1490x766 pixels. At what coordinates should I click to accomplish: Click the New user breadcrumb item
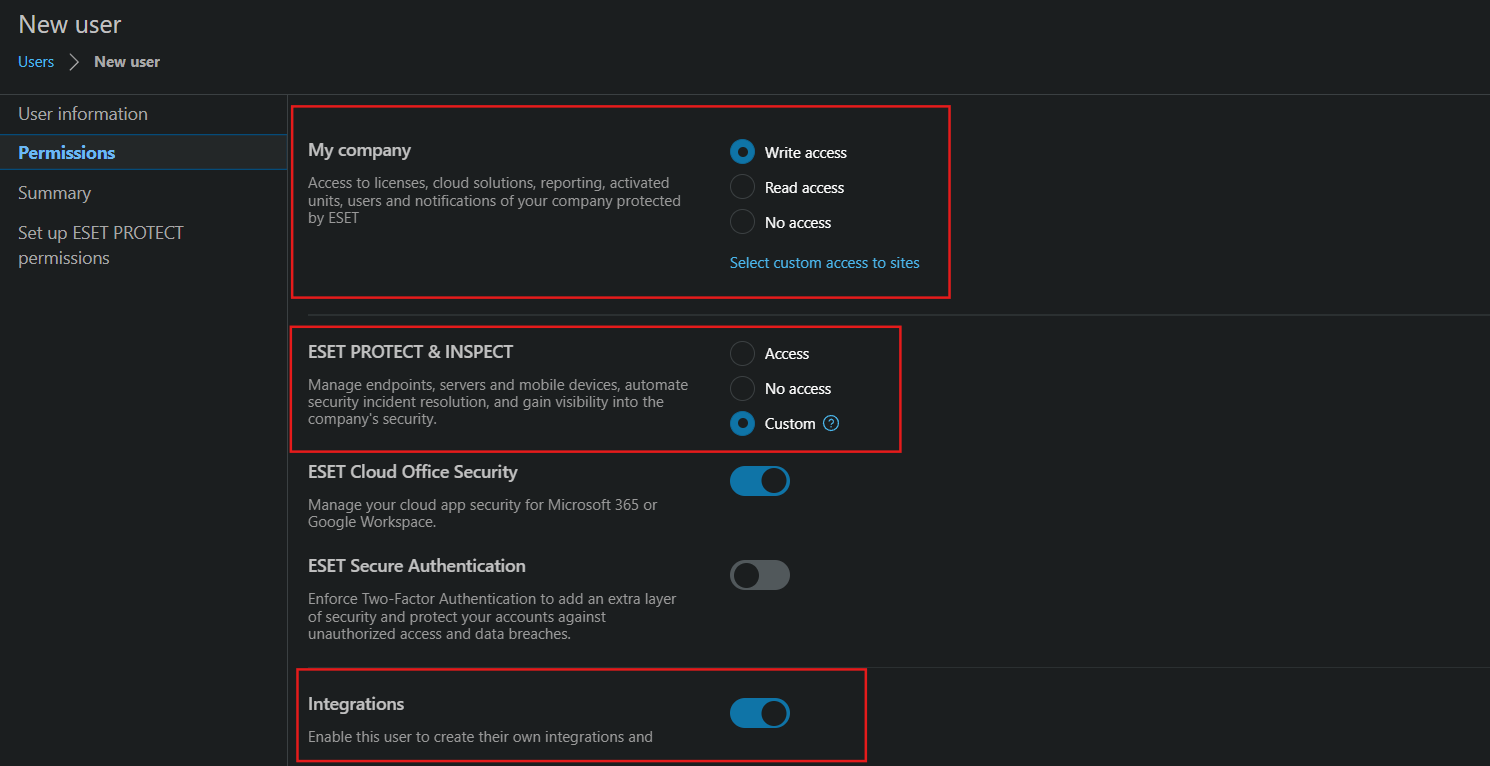click(x=127, y=62)
